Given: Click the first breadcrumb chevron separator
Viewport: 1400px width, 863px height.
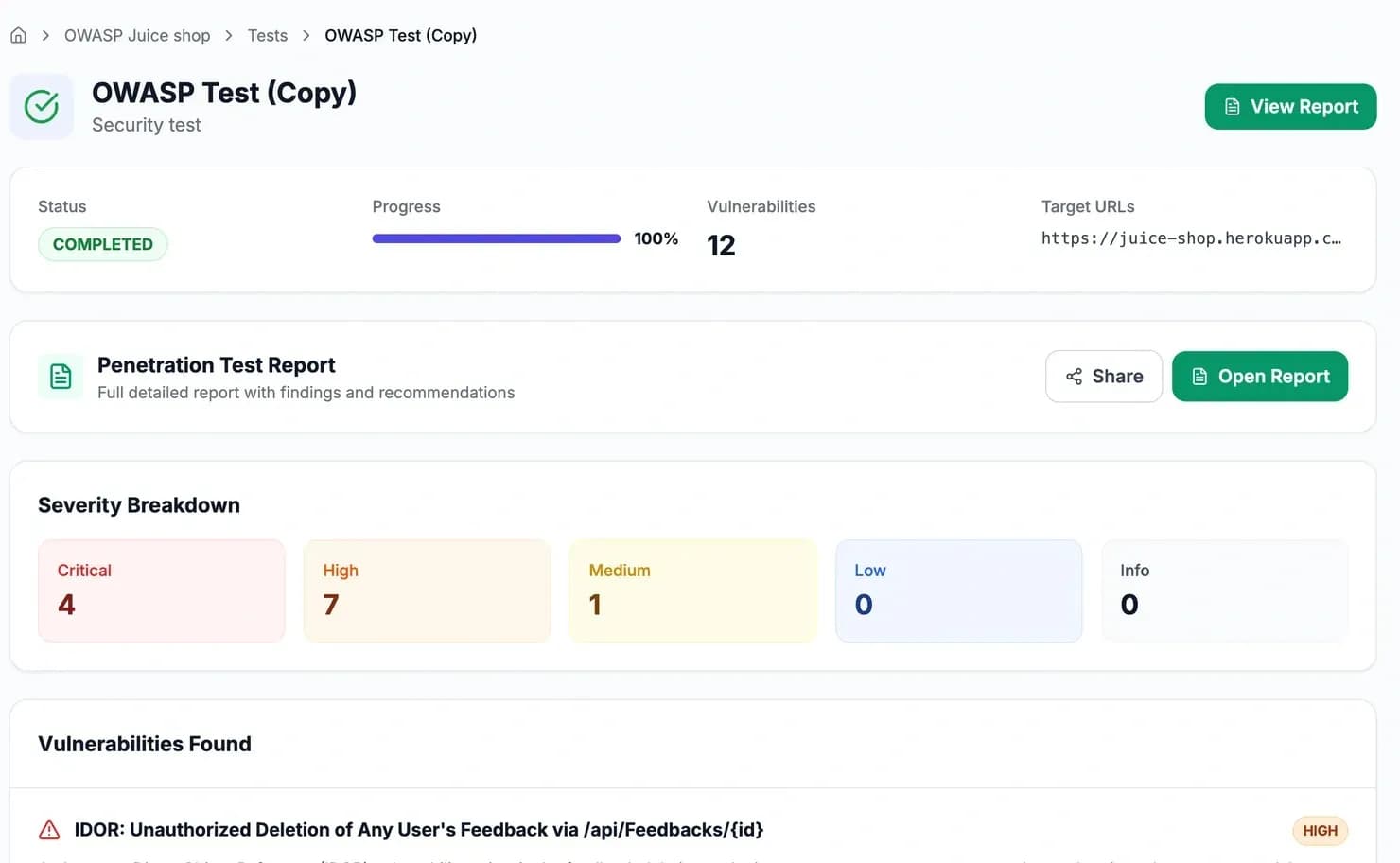Looking at the screenshot, I should [x=45, y=36].
